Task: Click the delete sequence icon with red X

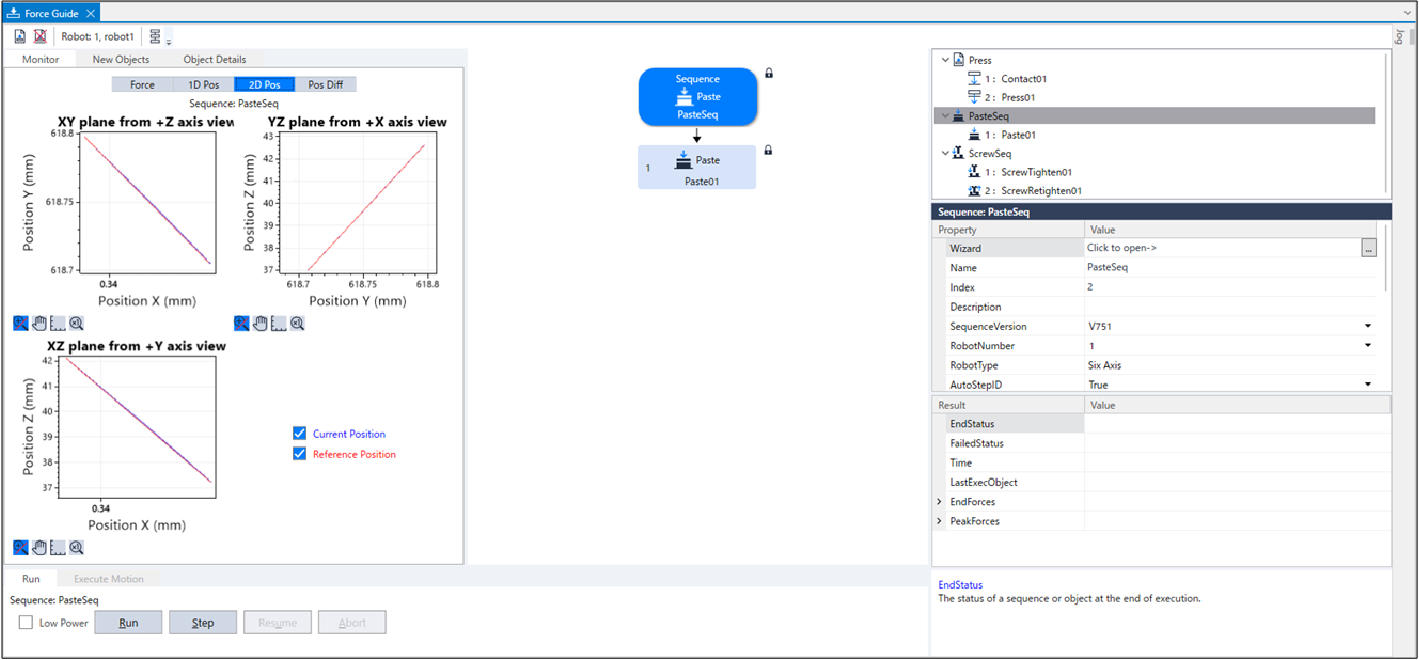Action: tap(40, 37)
